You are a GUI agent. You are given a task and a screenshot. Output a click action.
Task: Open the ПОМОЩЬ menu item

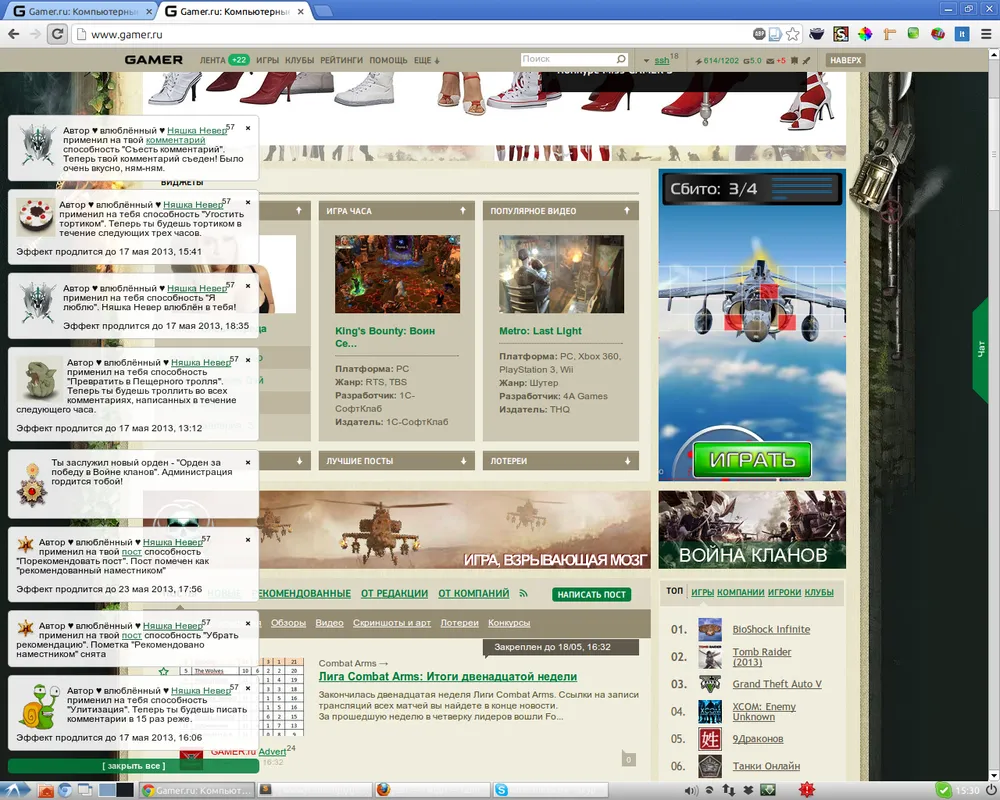388,61
